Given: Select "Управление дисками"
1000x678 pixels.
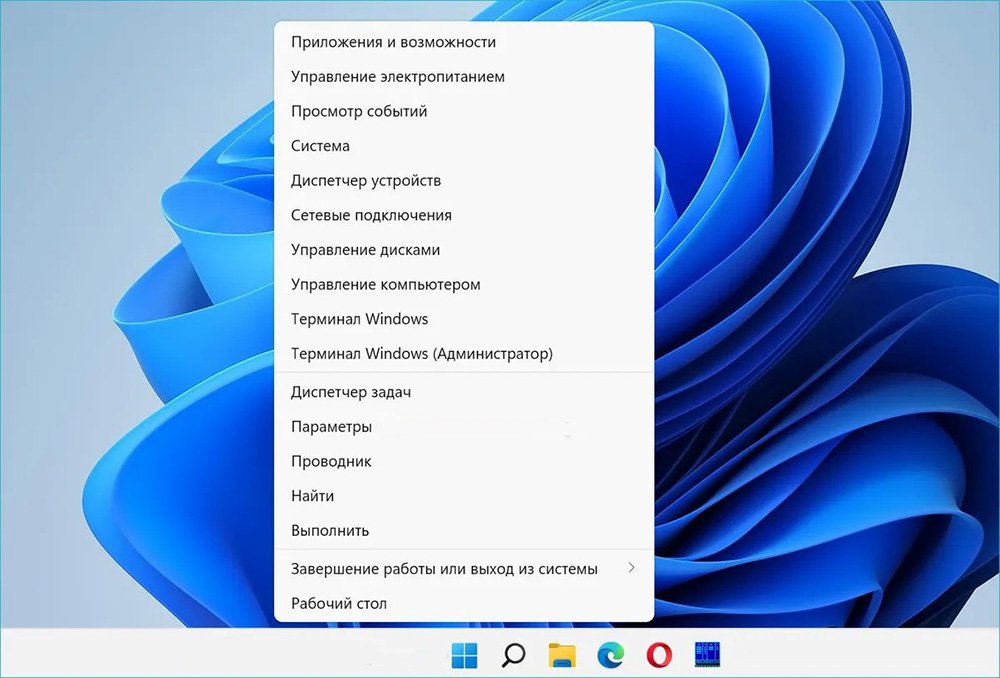Looking at the screenshot, I should pyautogui.click(x=464, y=249).
